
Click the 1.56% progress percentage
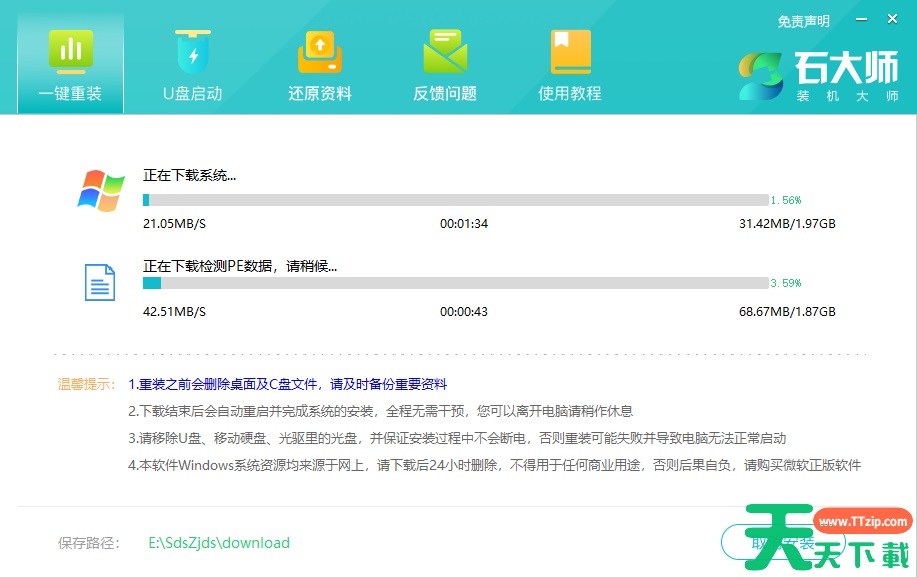(786, 200)
